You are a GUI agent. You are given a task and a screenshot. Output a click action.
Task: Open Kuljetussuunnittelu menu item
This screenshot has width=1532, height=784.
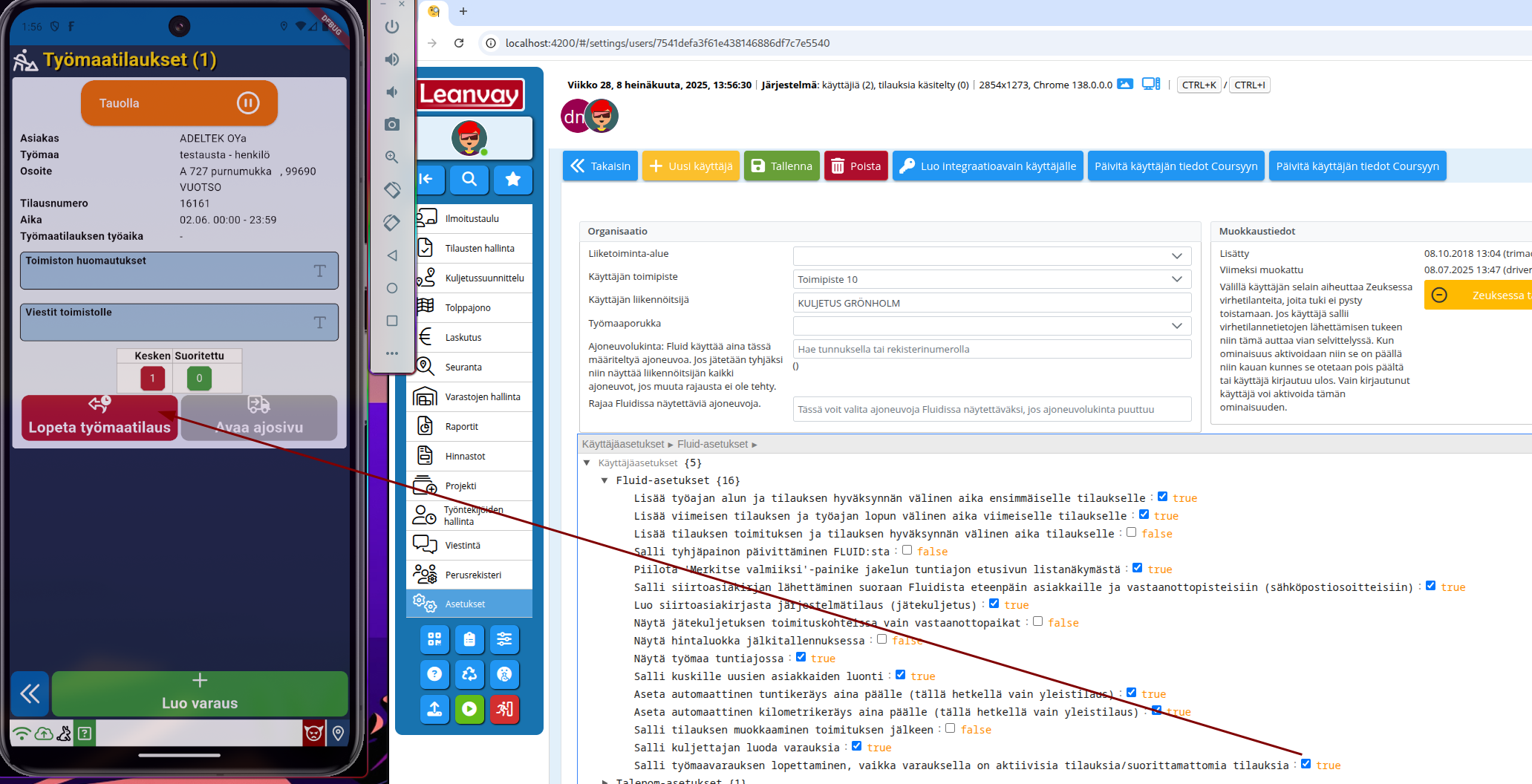[484, 278]
